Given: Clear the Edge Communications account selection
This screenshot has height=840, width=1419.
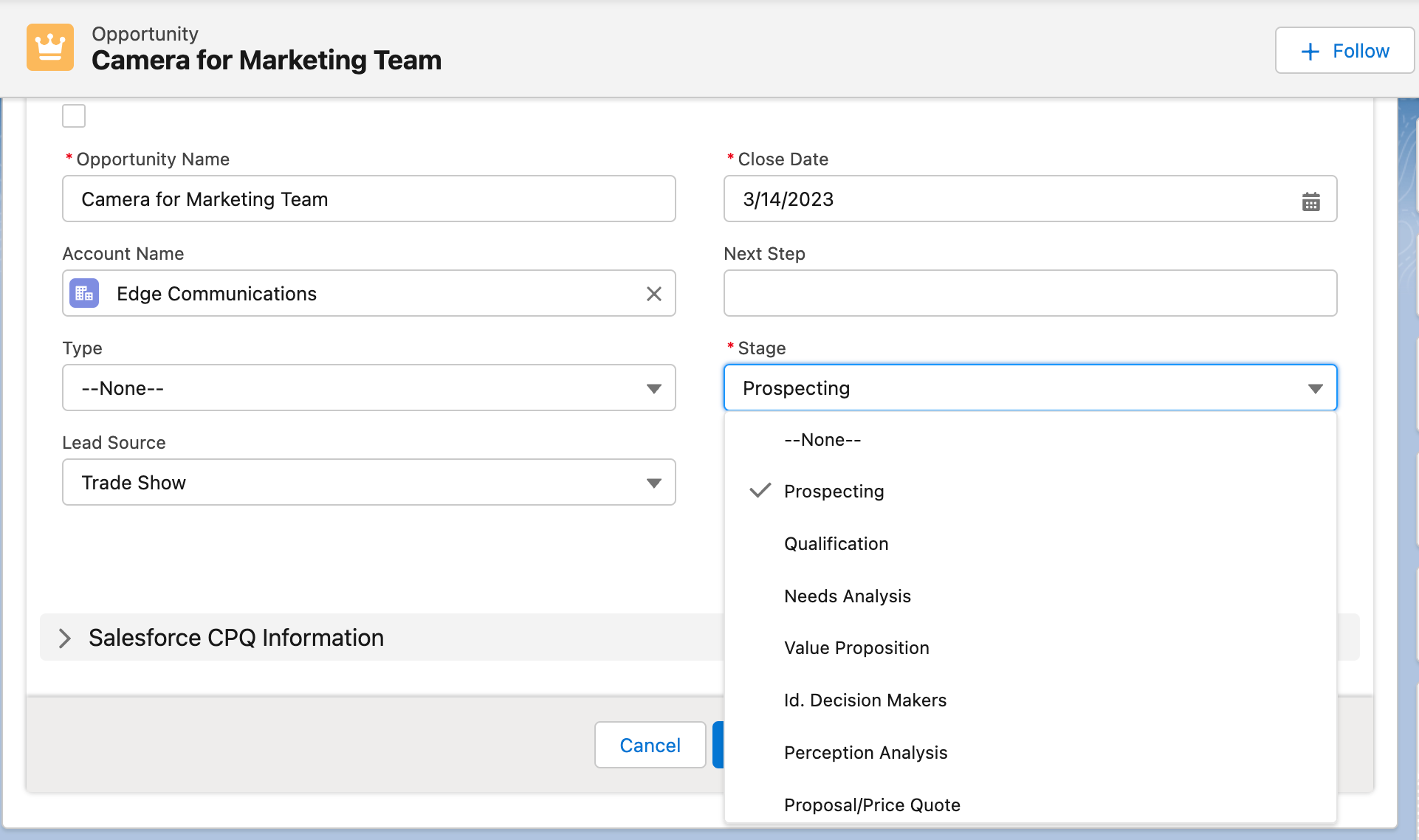Looking at the screenshot, I should pos(653,294).
